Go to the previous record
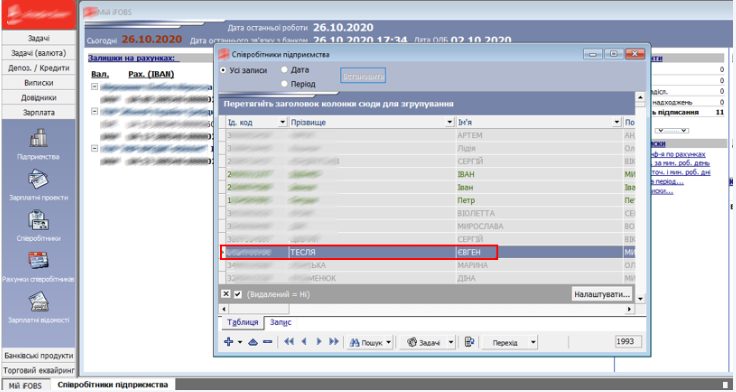Image resolution: width=736 pixels, height=392 pixels. click(x=304, y=342)
